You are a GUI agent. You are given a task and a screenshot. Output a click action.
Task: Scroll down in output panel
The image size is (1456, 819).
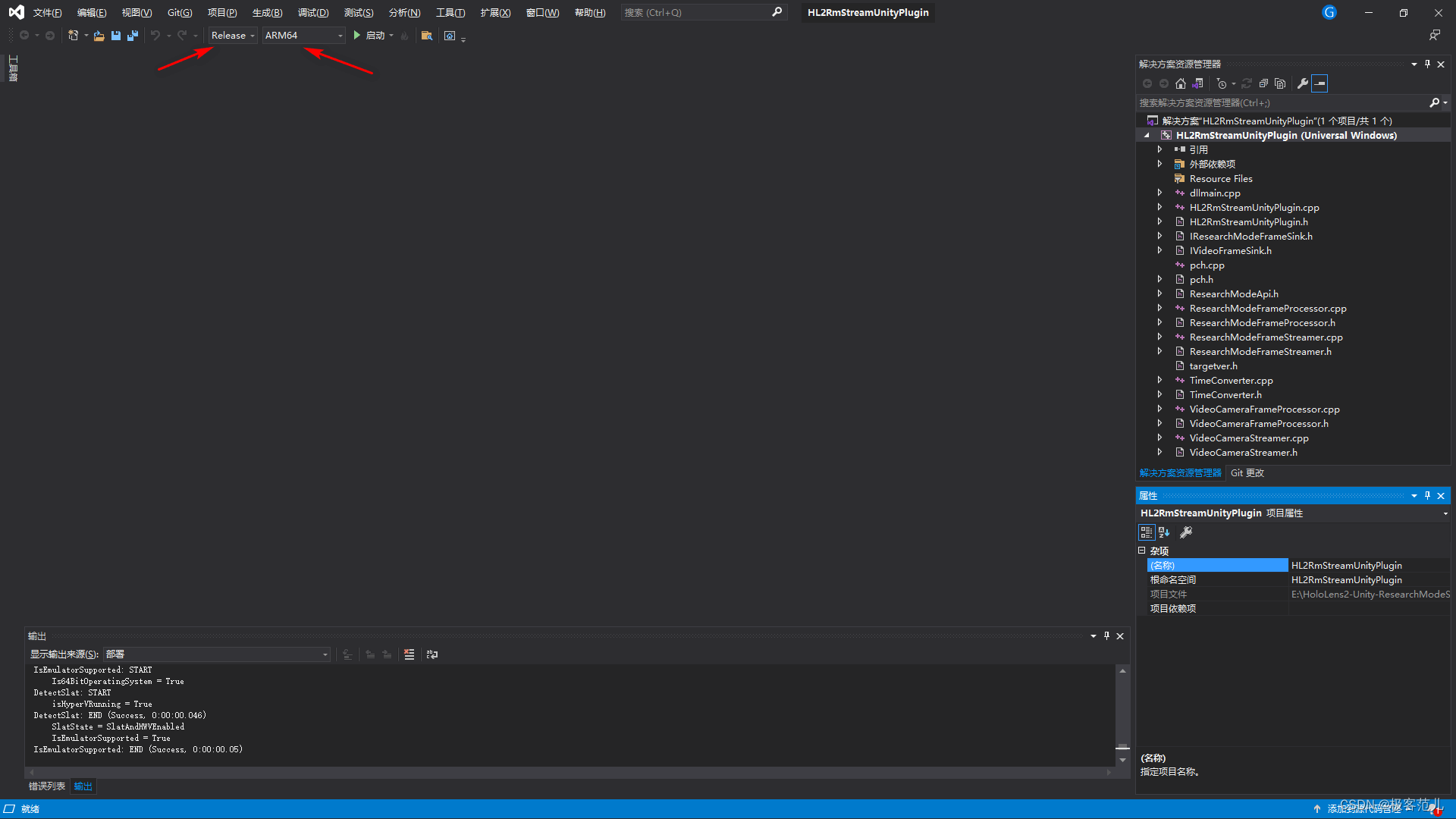tap(1122, 758)
